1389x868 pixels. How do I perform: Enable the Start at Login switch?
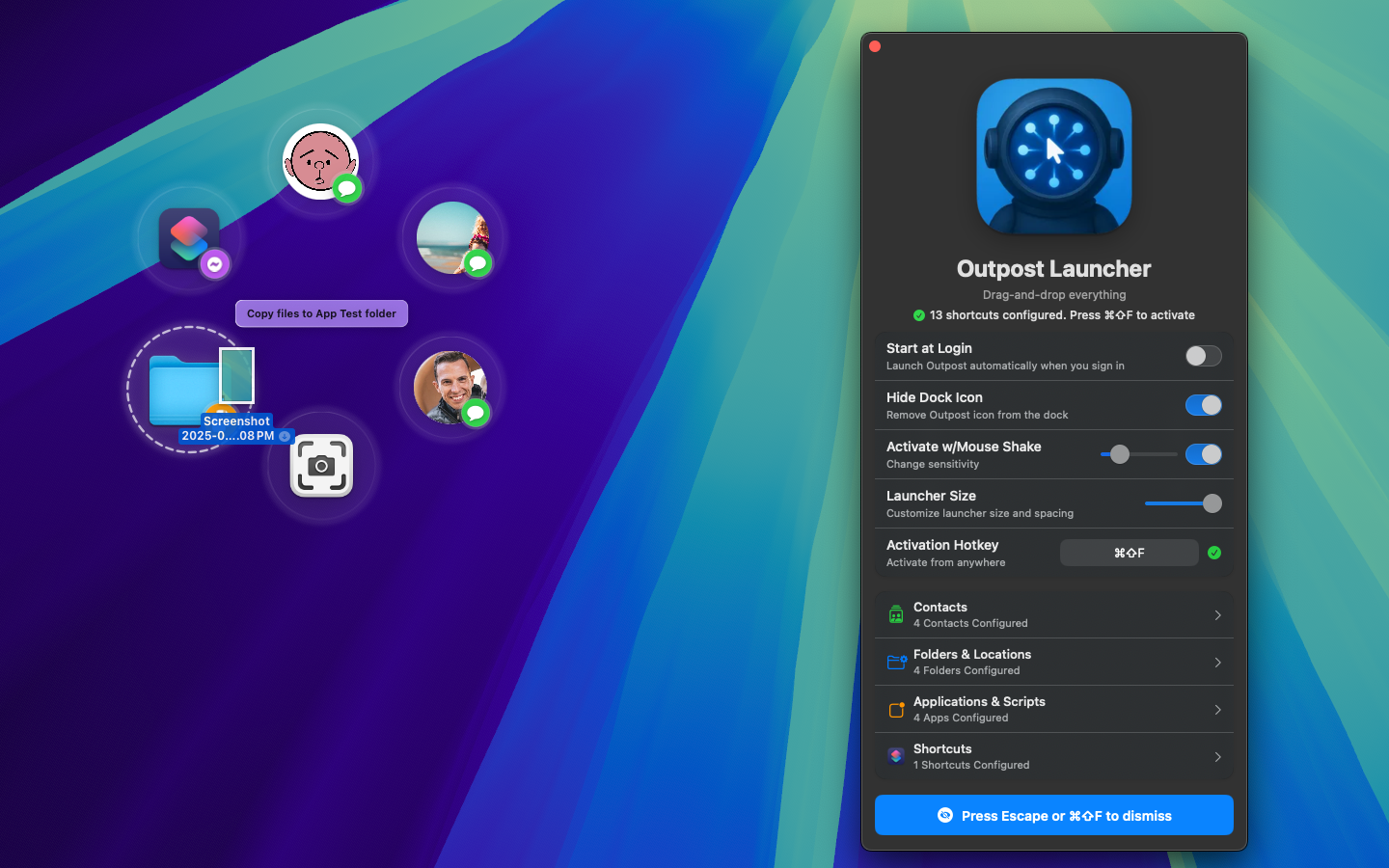[x=1204, y=356]
